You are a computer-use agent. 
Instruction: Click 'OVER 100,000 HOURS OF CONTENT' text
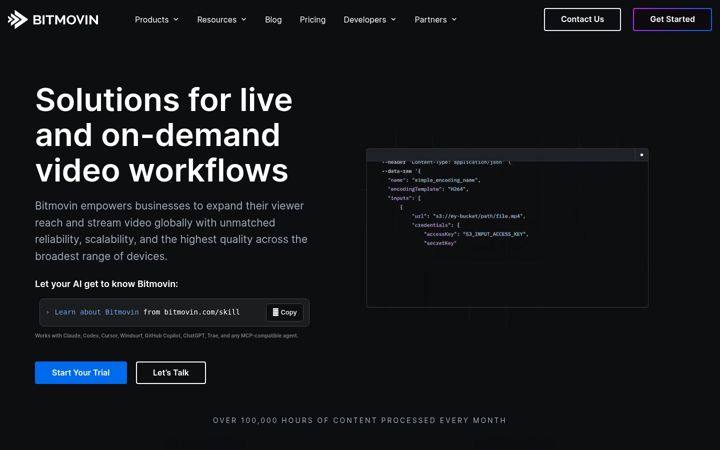coord(360,420)
